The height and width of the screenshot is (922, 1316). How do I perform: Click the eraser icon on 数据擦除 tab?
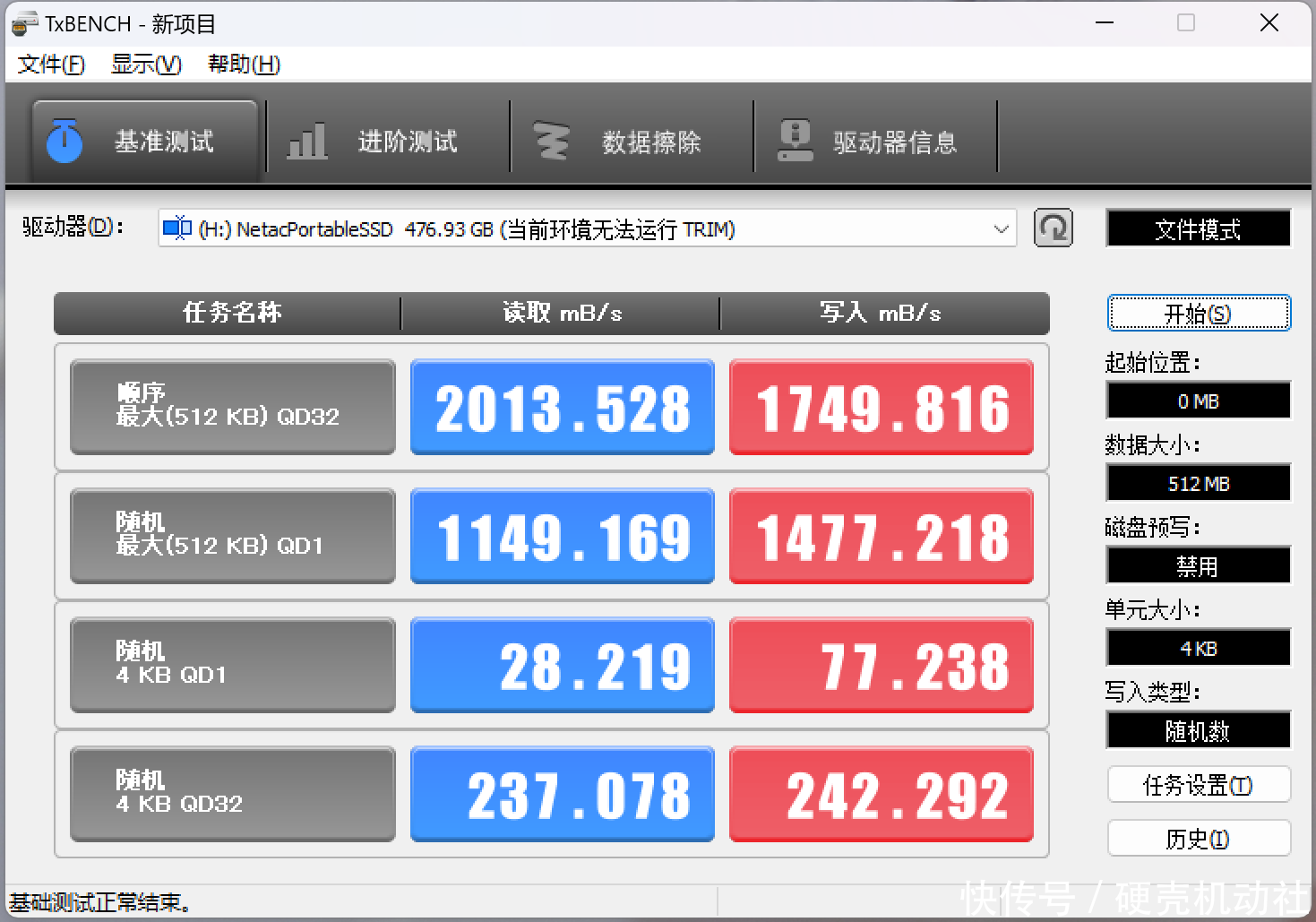coord(551,141)
